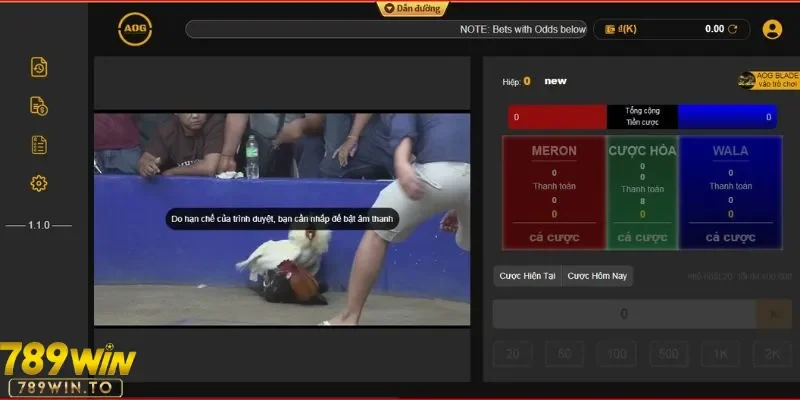Click the document with coin sidebar icon
This screenshot has width=800, height=400.
(39, 106)
